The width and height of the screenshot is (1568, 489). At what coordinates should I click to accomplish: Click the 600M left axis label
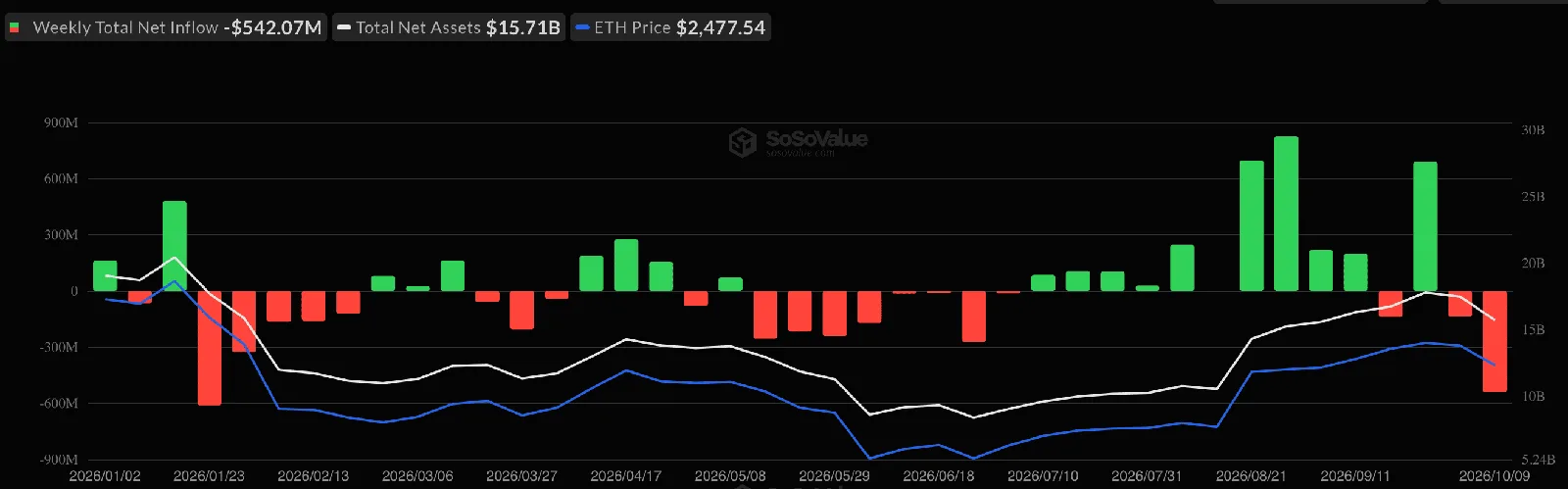(x=61, y=178)
